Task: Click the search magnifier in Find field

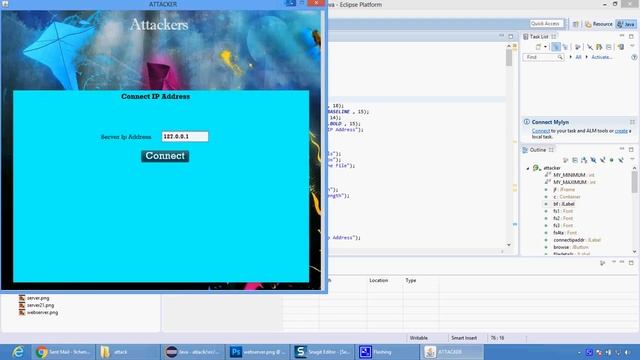Action: click(560, 57)
